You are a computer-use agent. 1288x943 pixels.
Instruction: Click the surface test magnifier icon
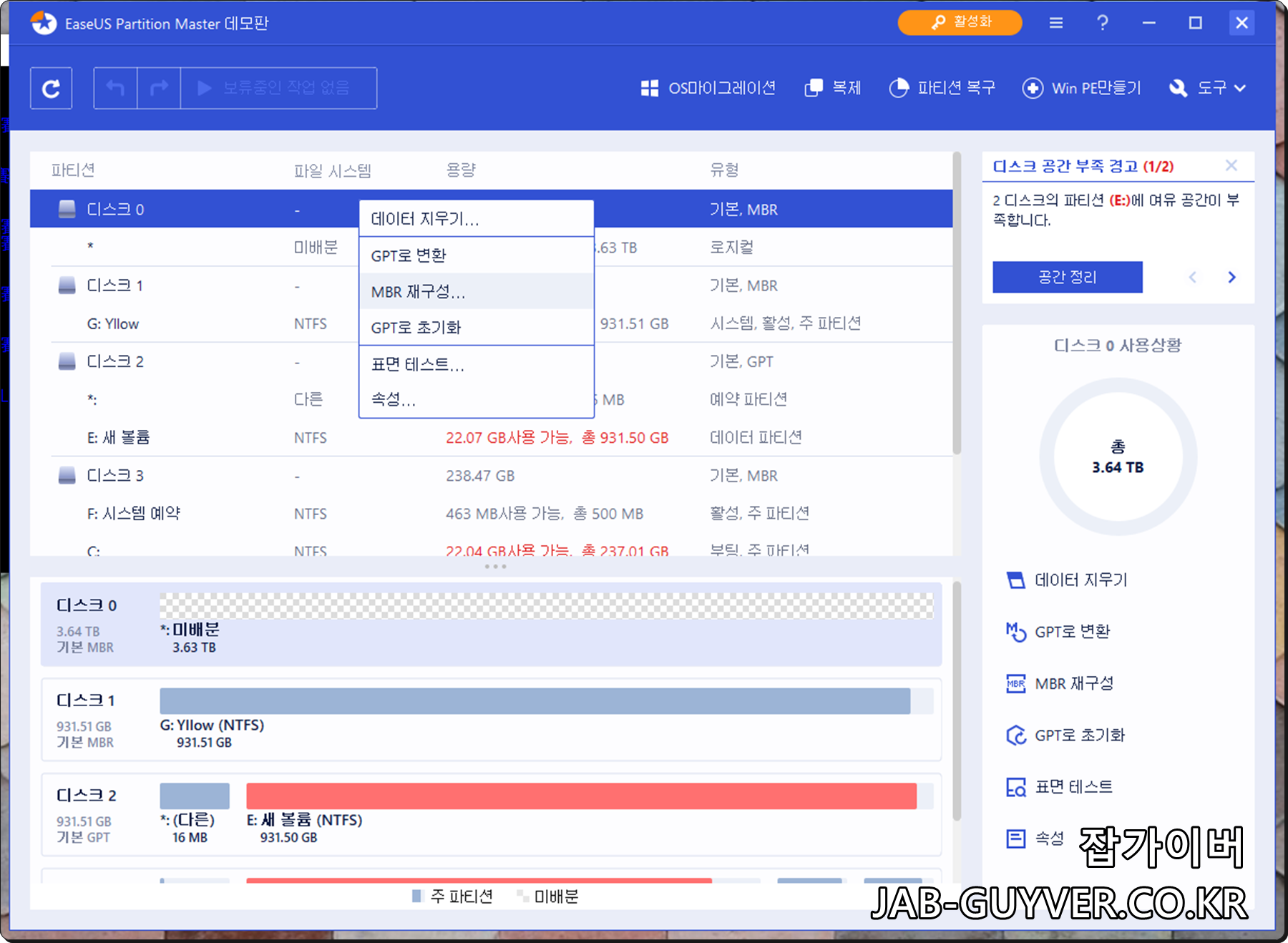click(1015, 787)
